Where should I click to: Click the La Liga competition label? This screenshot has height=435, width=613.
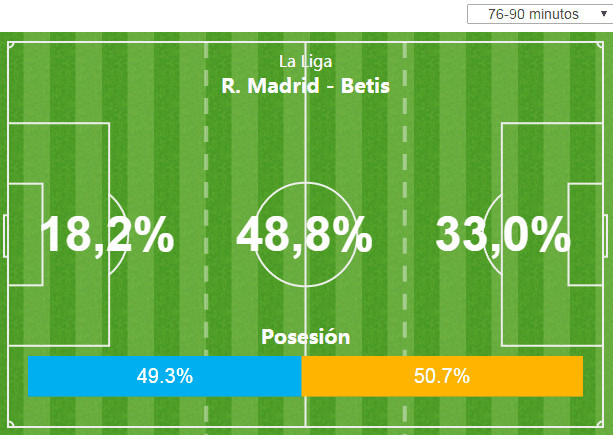tap(305, 61)
